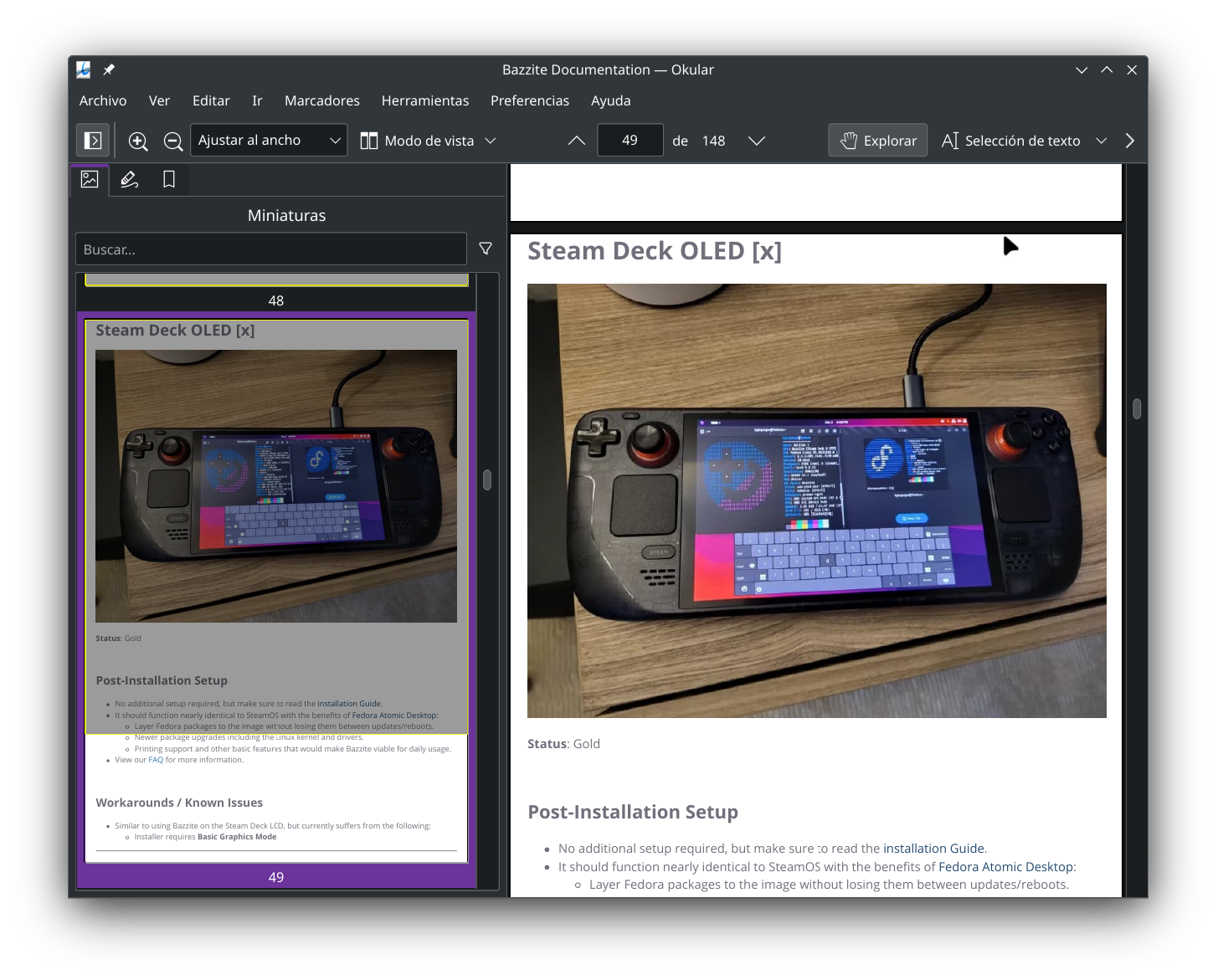Open the Preferencias menu
This screenshot has width=1218, height=980.
click(530, 100)
